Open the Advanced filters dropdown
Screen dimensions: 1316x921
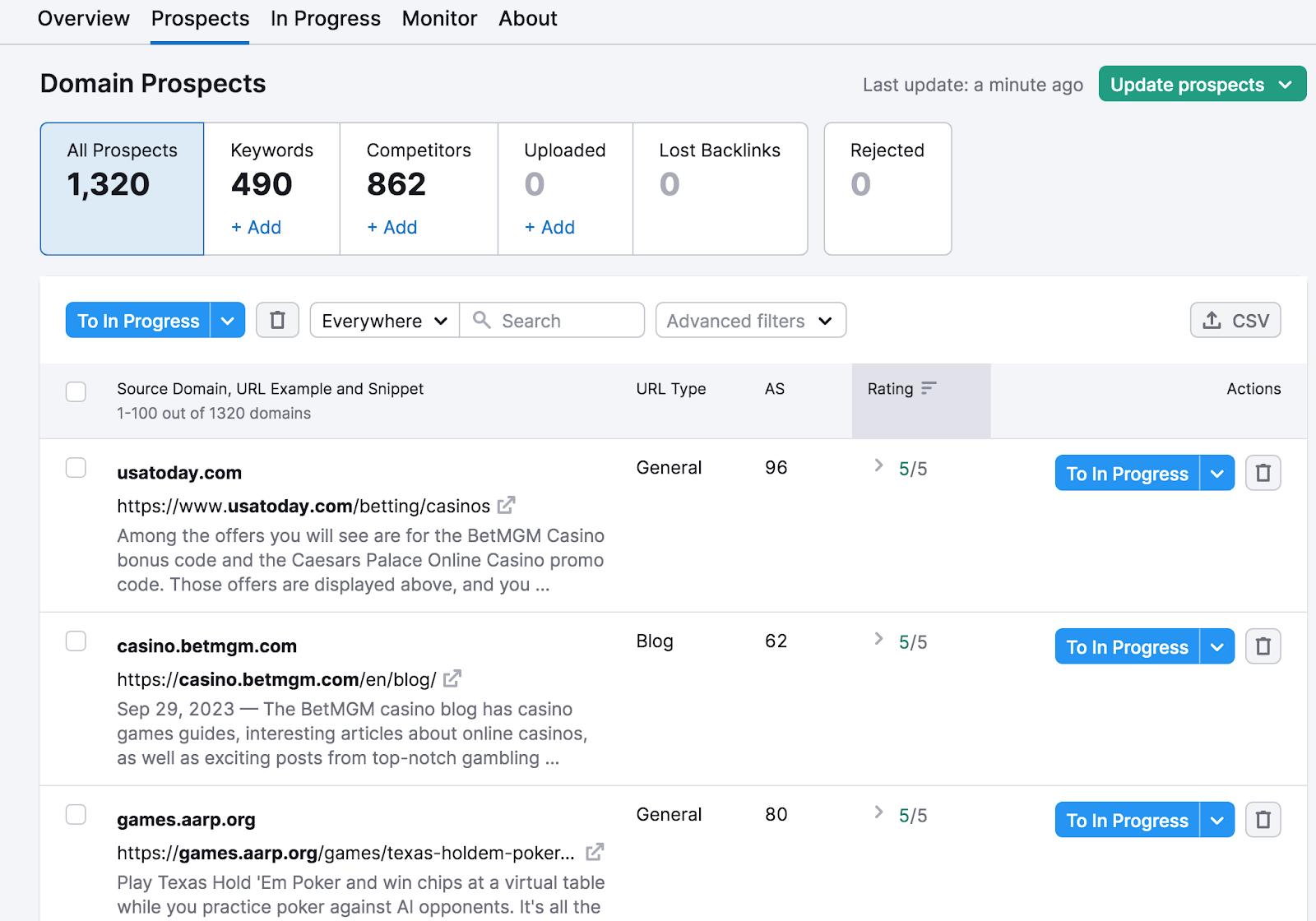click(x=749, y=320)
